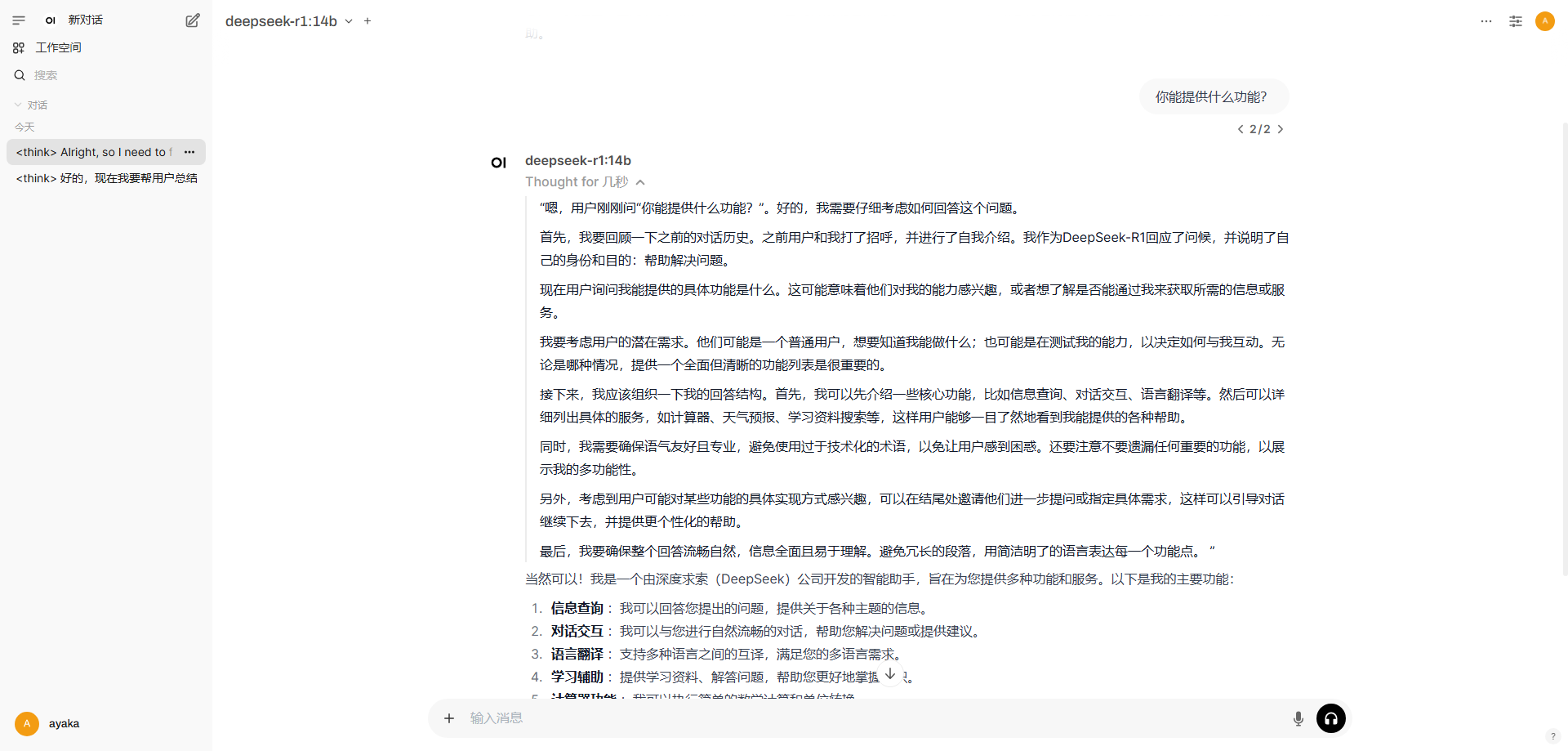Go to next response version arrow

coord(1281,129)
